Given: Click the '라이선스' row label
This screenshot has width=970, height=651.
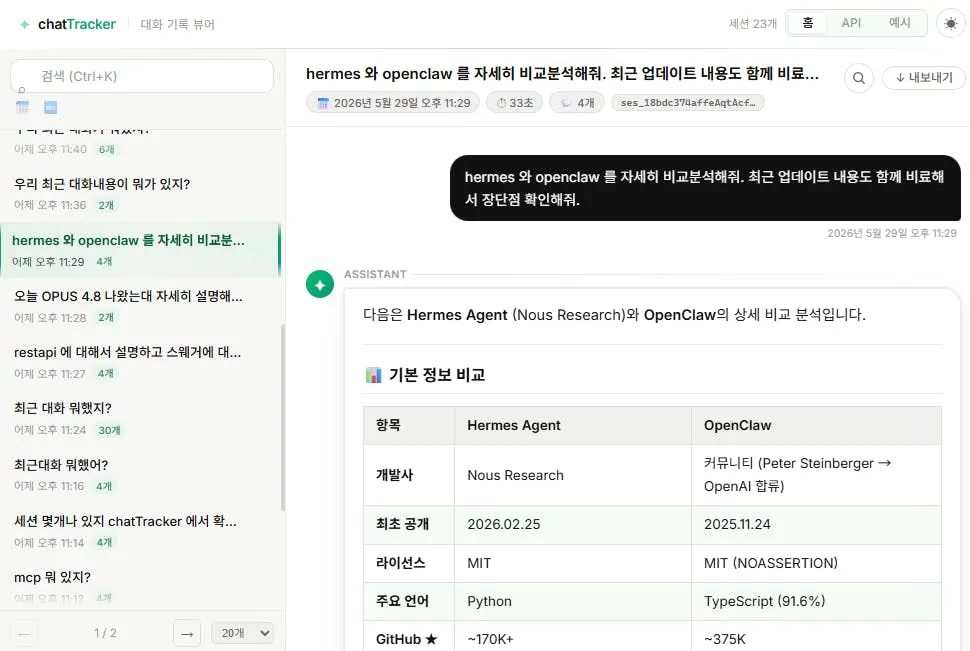Looking at the screenshot, I should point(409,563).
